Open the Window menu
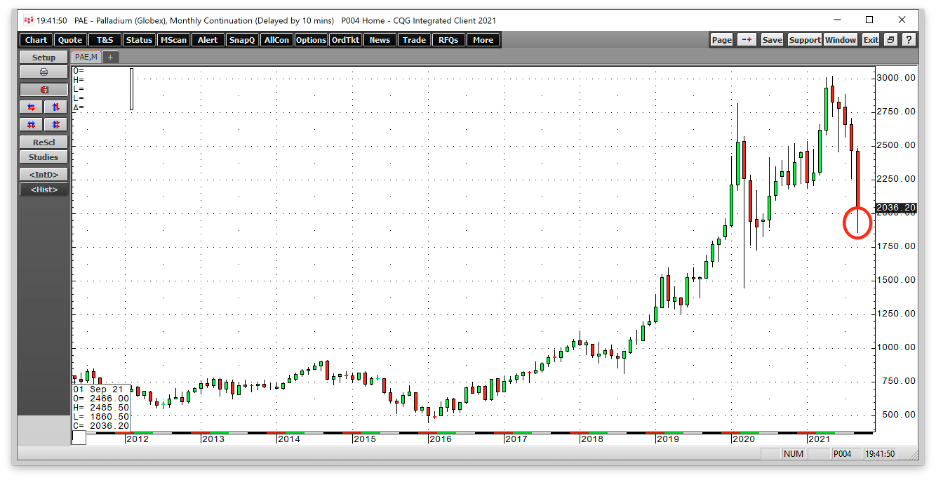 click(840, 40)
